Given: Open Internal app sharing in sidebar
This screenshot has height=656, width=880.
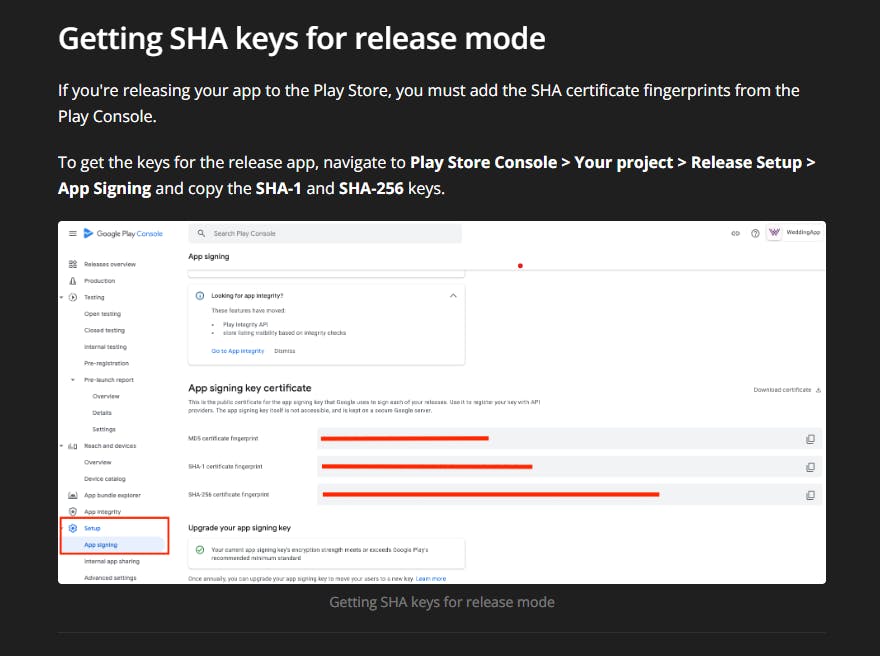Looking at the screenshot, I should [112, 562].
